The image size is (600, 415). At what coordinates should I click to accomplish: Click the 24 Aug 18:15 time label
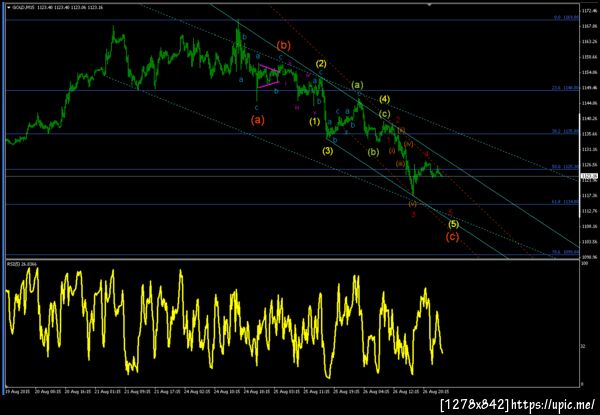pyautogui.click(x=257, y=392)
